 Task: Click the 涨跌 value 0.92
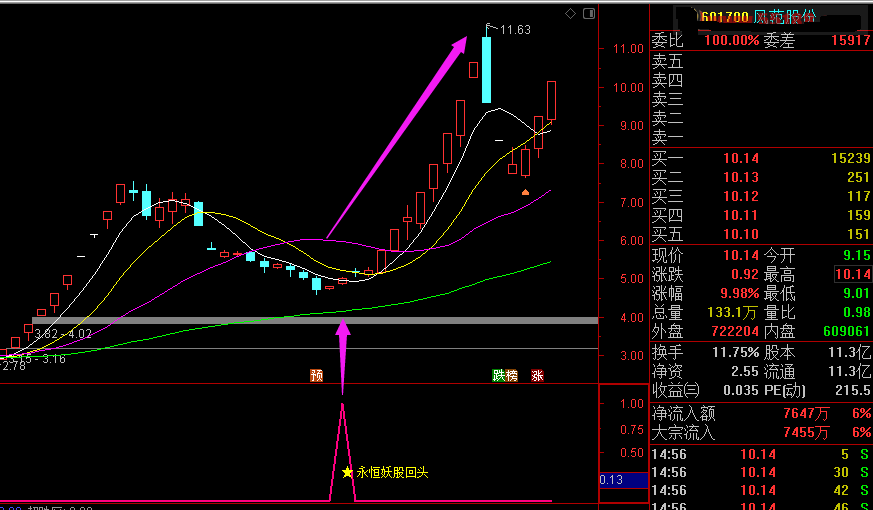coord(745,275)
